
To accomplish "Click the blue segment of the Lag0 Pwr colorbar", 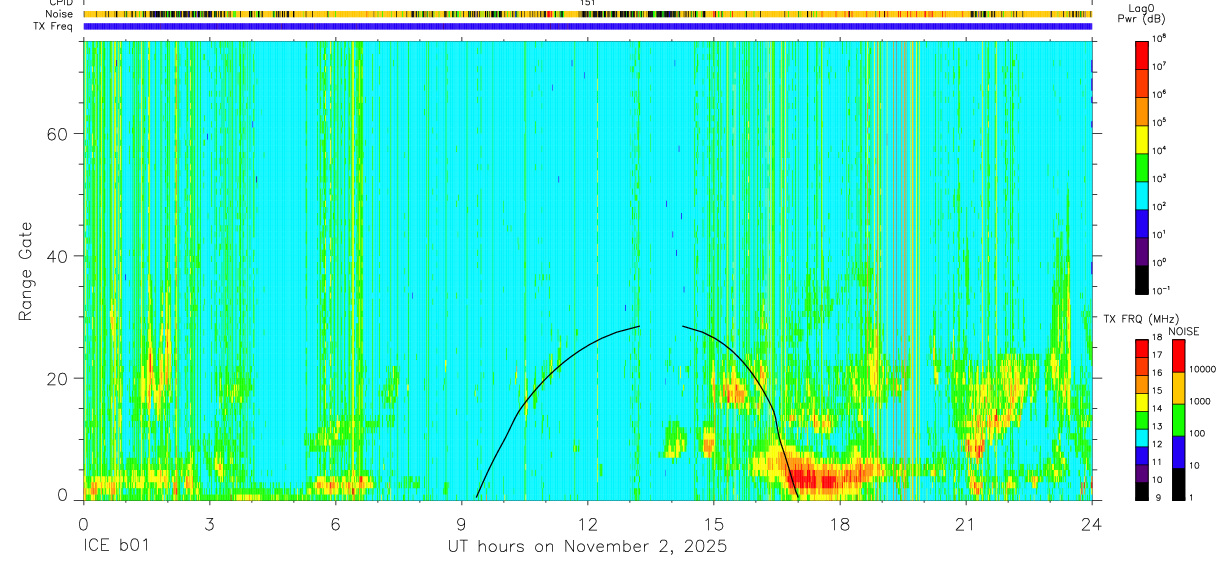I will pyautogui.click(x=1141, y=222).
